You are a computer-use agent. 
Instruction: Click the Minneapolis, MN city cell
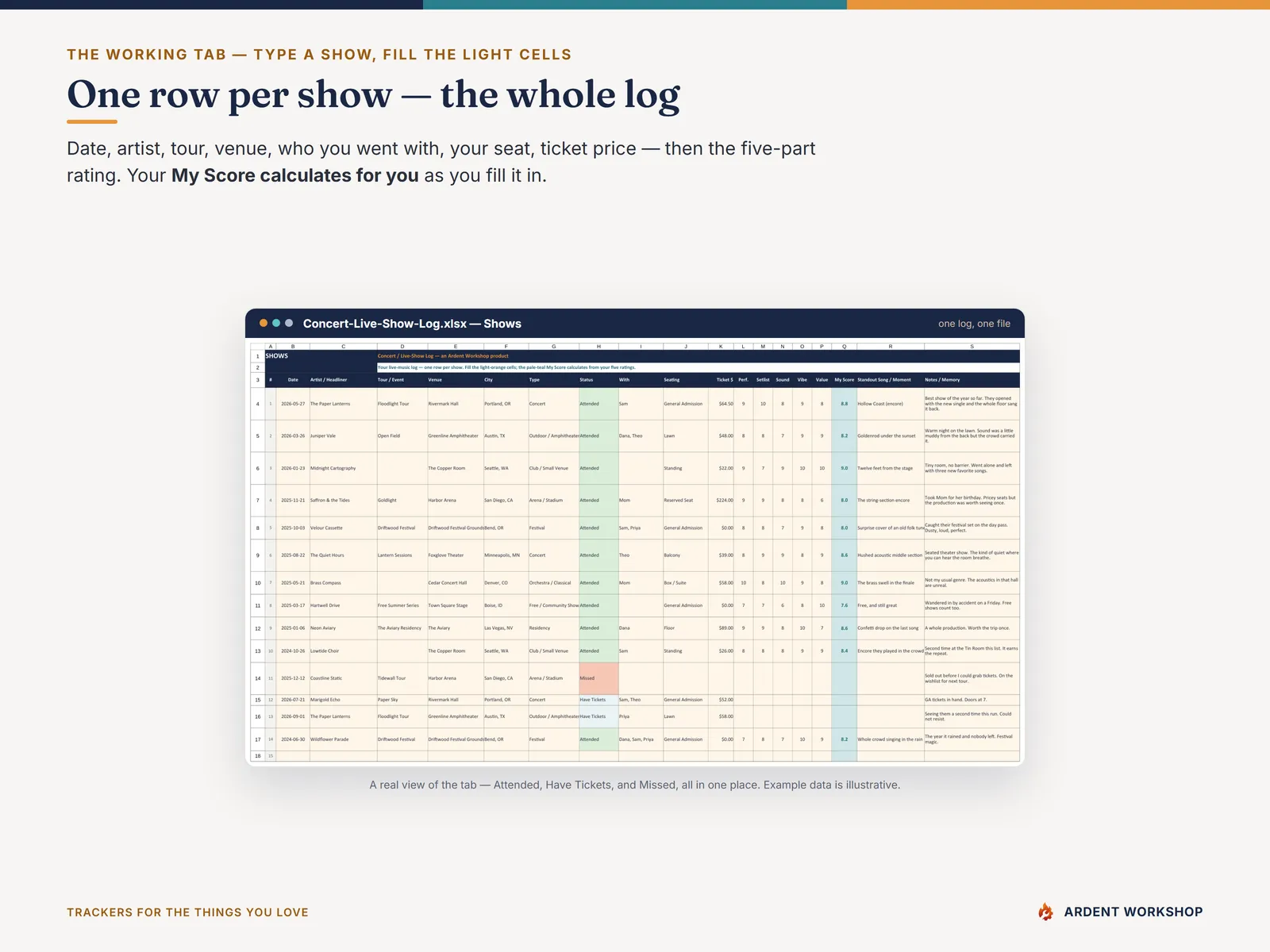pyautogui.click(x=506, y=555)
